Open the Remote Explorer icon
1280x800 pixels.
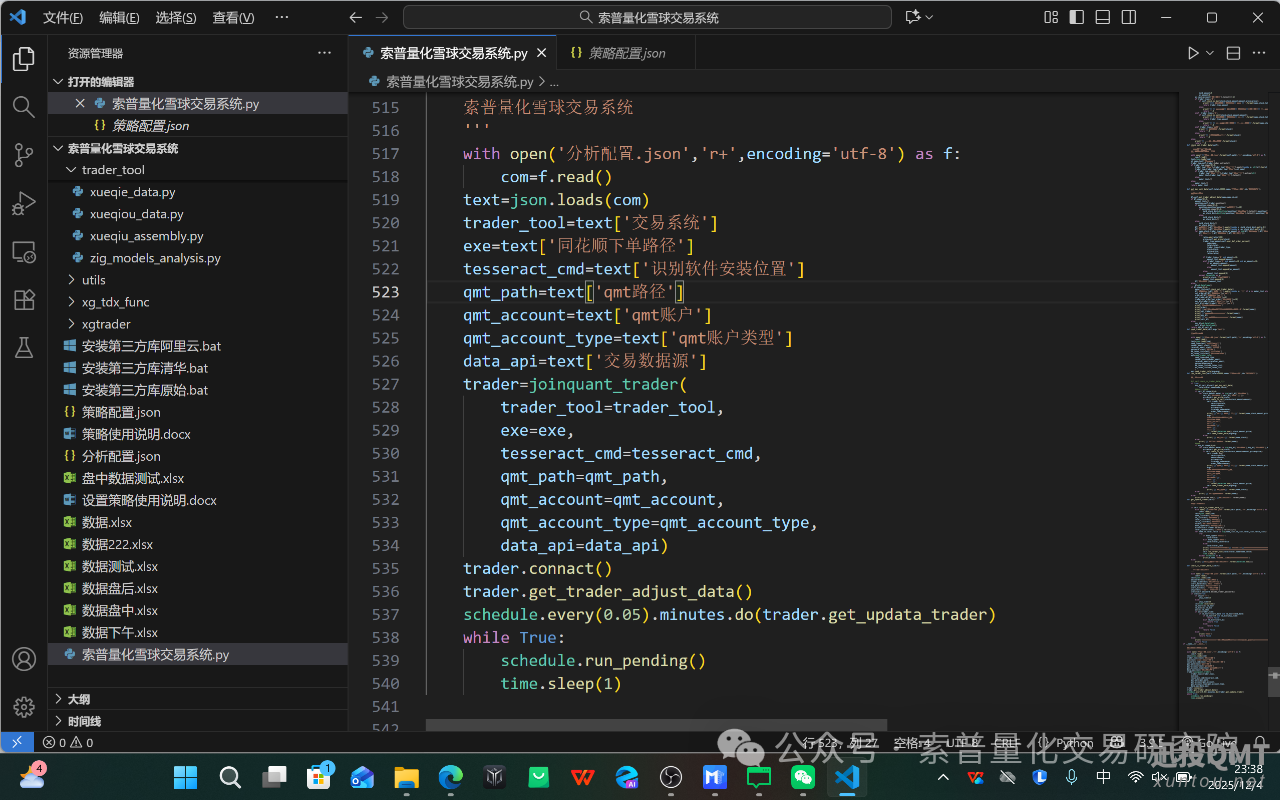point(23,251)
